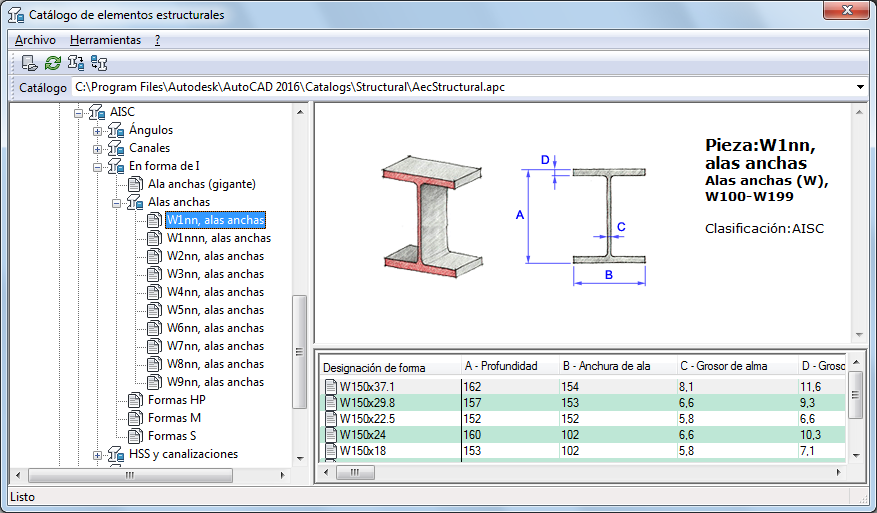
Task: Click the W150x29.8 row document icon
Action: [331, 403]
